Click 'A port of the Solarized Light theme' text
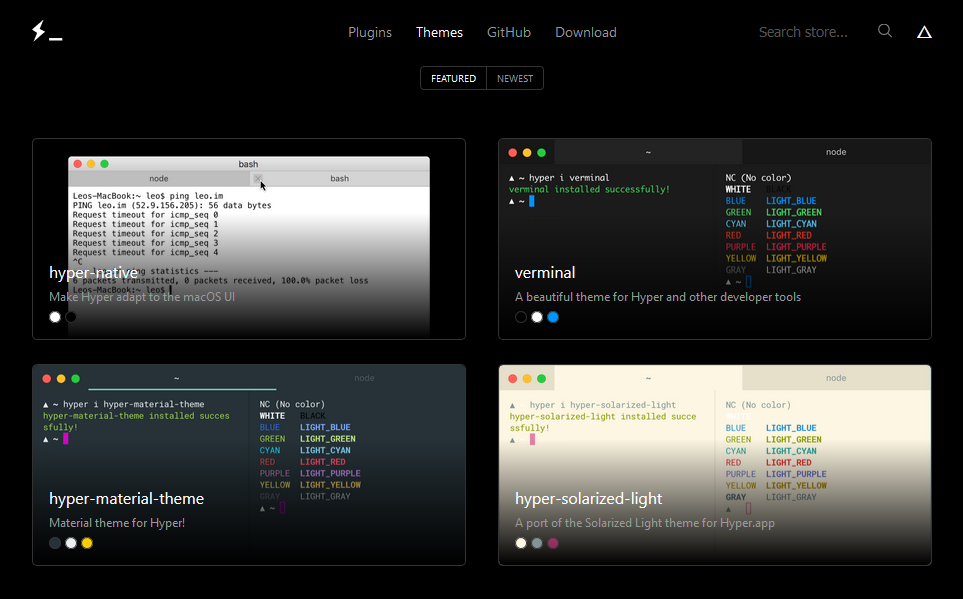963x599 pixels. tap(645, 523)
